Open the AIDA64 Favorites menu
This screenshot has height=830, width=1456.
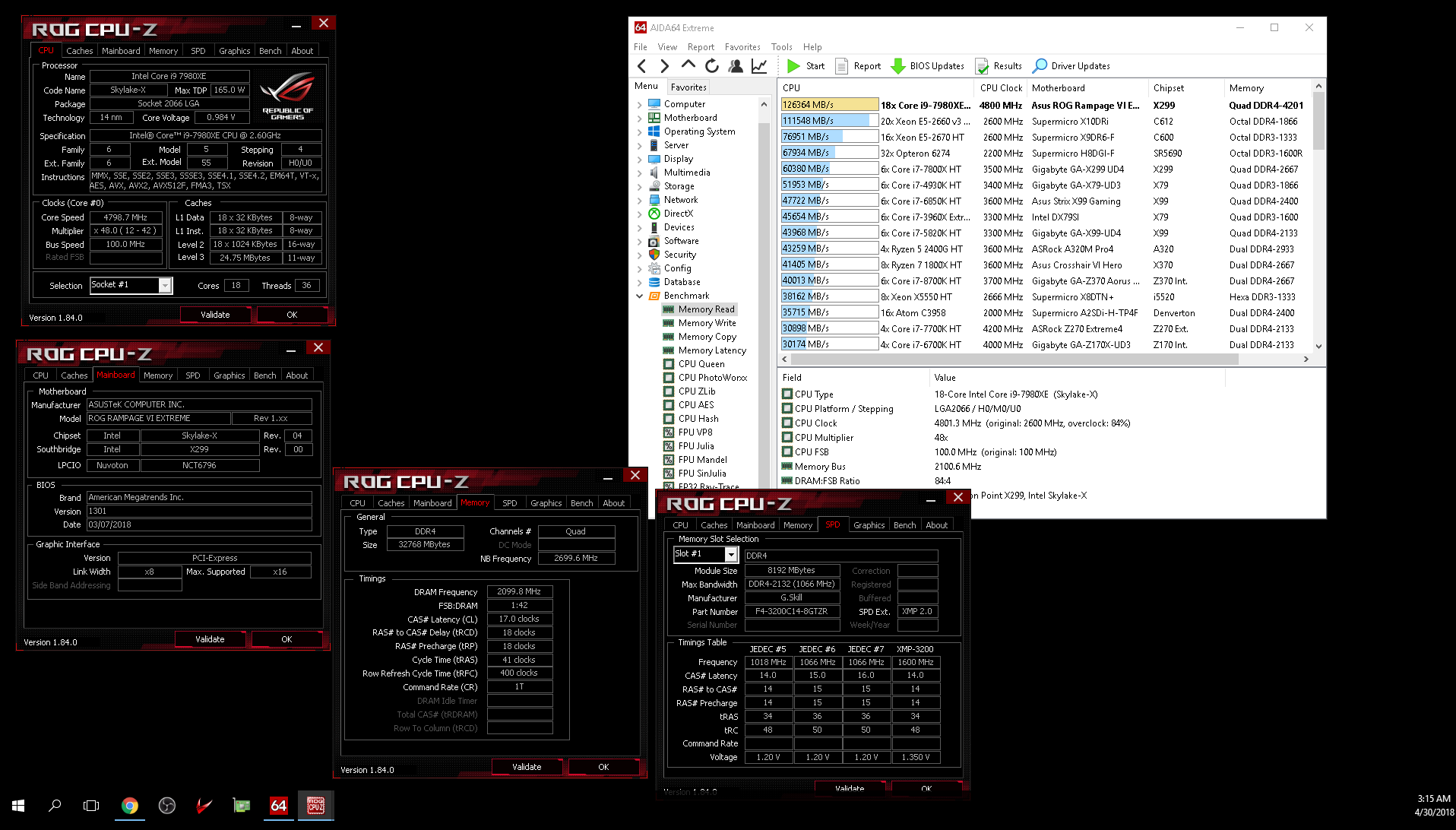pos(742,46)
